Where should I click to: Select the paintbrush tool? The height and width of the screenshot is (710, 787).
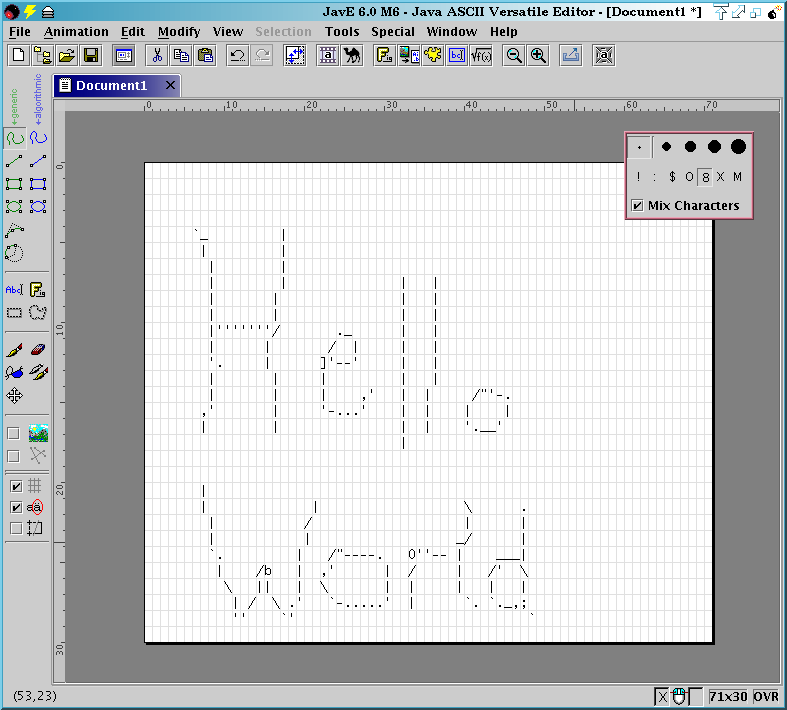[14, 350]
